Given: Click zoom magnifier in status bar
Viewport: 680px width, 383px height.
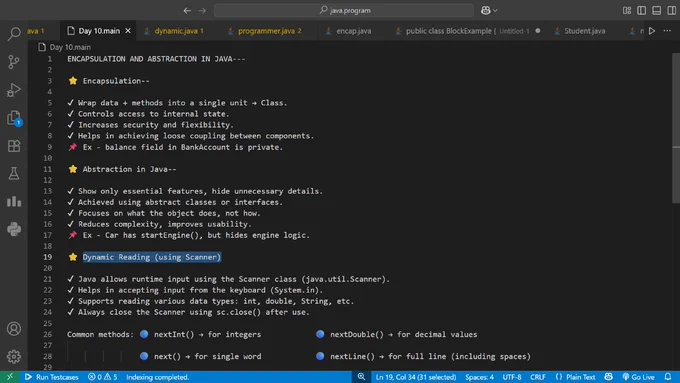Looking at the screenshot, I should (361, 377).
